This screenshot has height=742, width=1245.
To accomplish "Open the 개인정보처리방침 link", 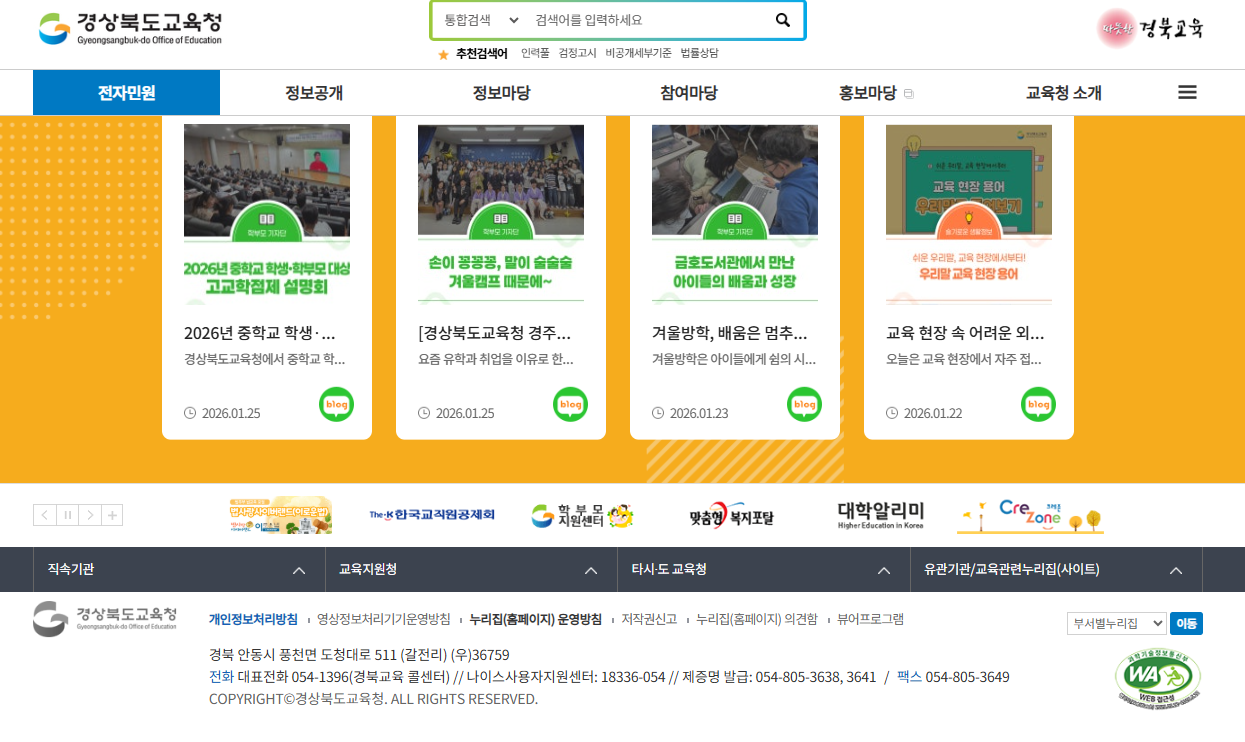I will click(x=253, y=619).
